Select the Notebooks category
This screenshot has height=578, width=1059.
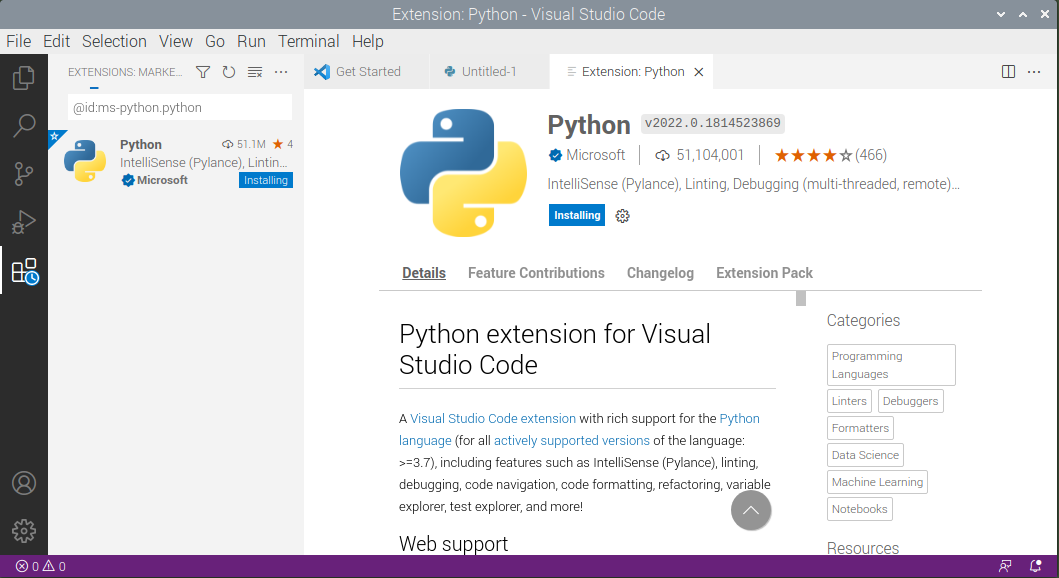point(859,509)
